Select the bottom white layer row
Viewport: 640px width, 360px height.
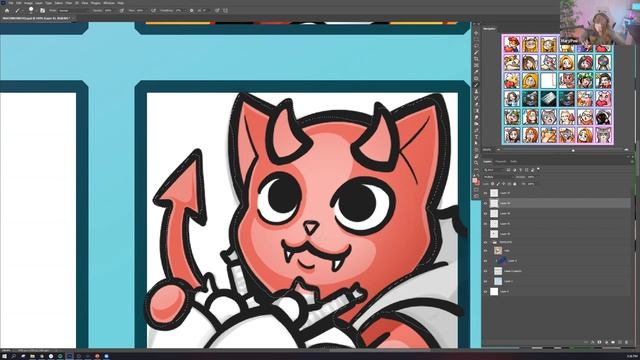[x=557, y=291]
